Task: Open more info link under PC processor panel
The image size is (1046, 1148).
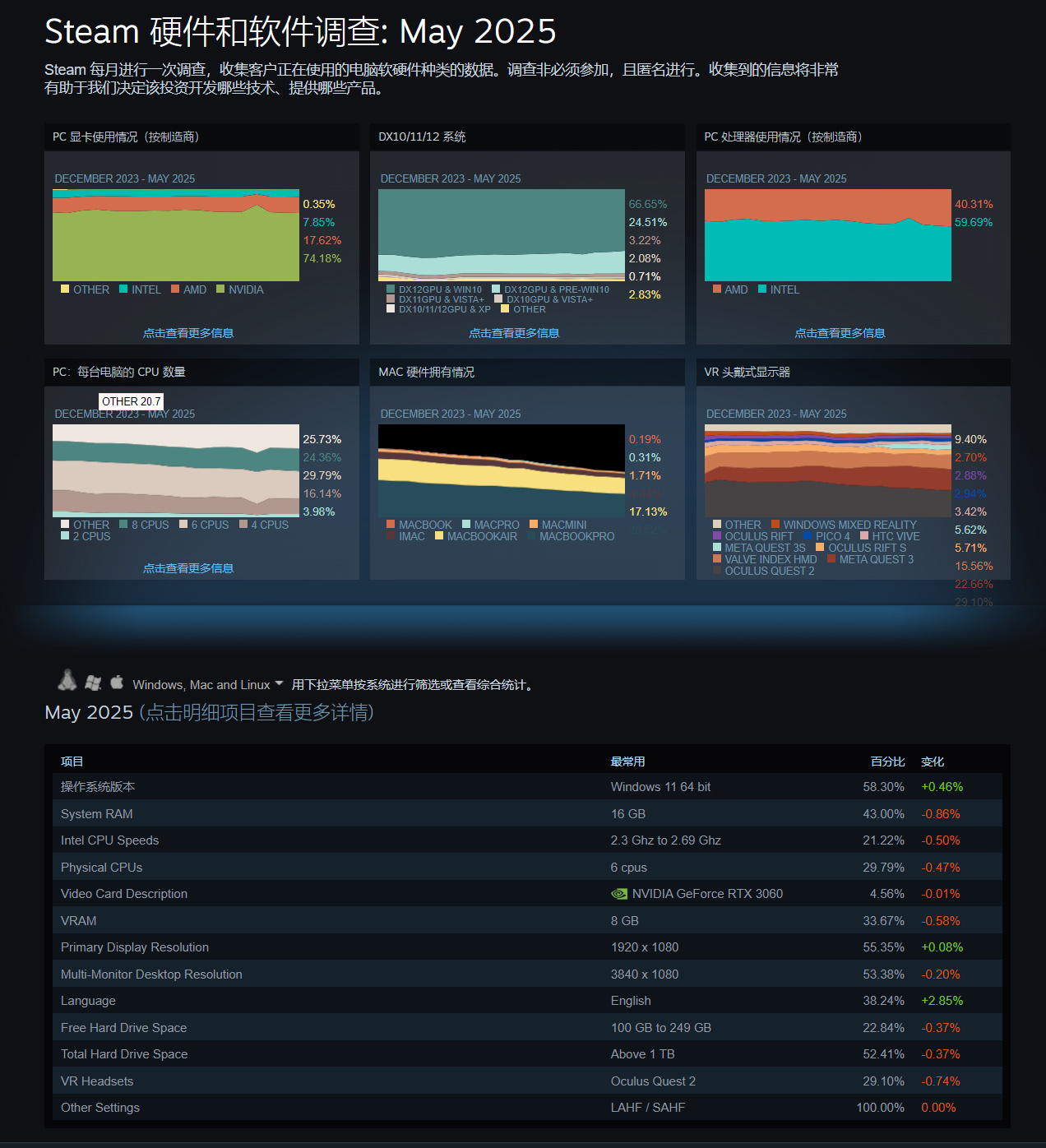Action: pos(840,333)
